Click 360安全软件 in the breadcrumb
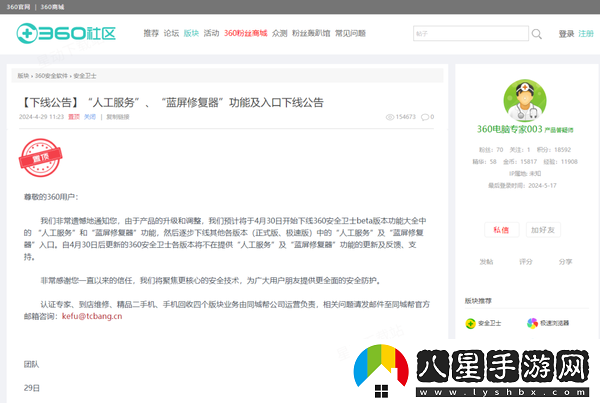The image size is (600, 403). click(x=51, y=76)
